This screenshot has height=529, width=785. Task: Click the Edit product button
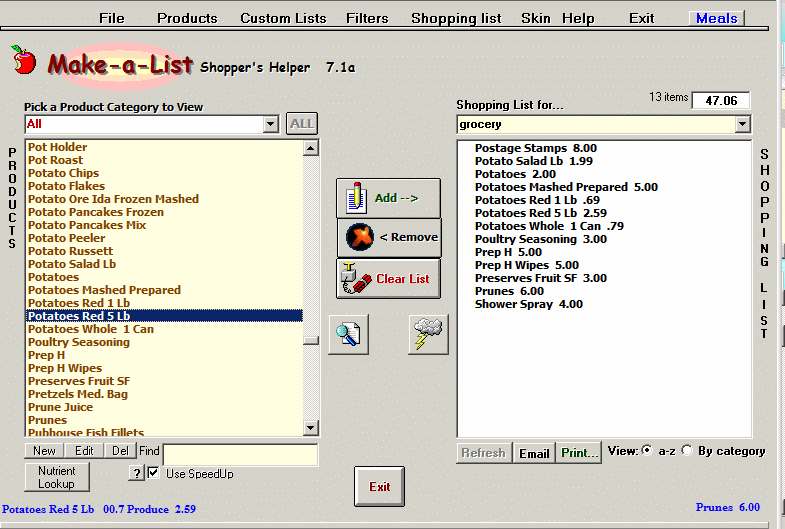[84, 451]
